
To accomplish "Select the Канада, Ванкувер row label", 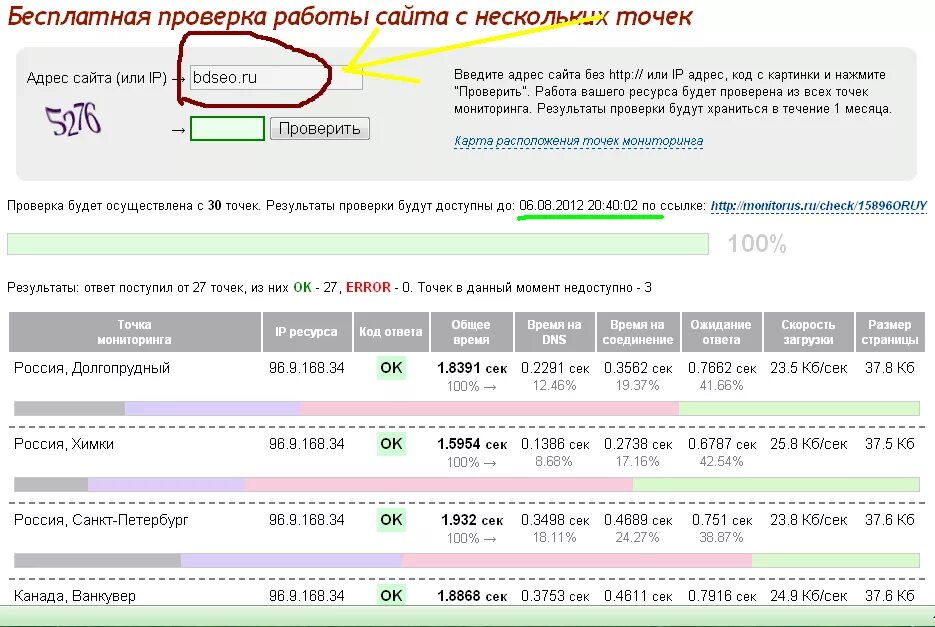I will coord(75,596).
